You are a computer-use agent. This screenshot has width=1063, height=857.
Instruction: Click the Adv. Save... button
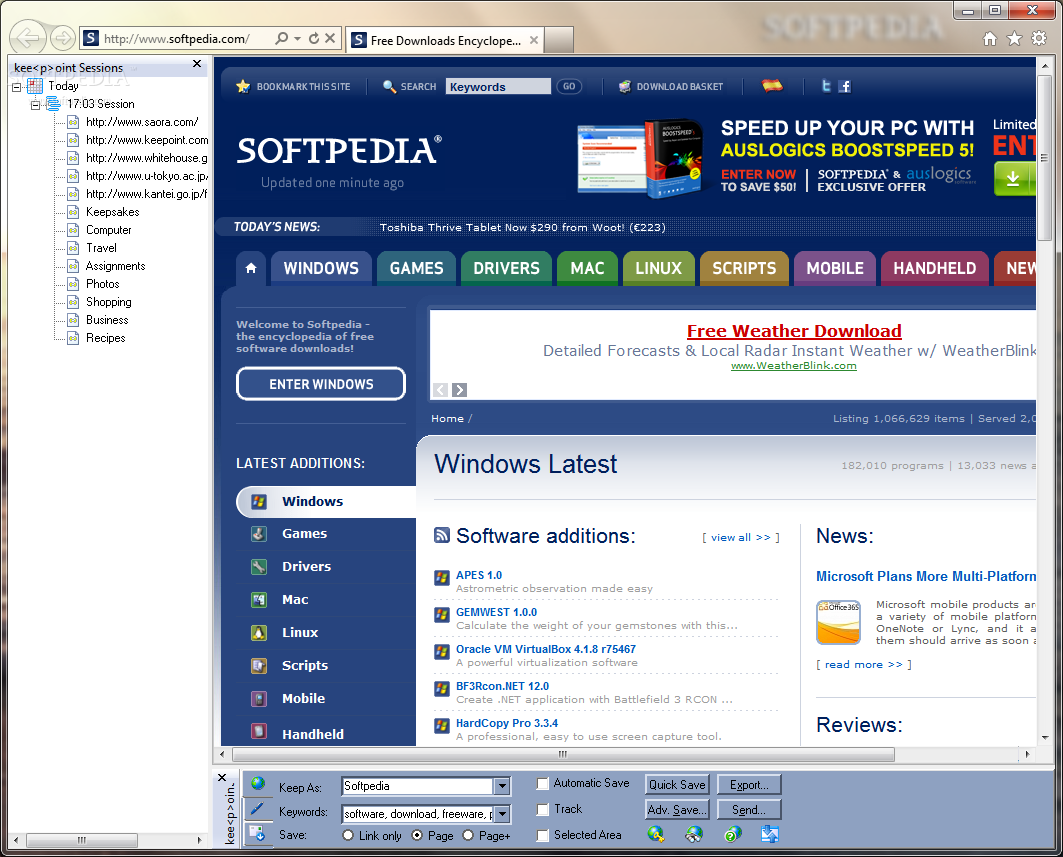point(677,810)
